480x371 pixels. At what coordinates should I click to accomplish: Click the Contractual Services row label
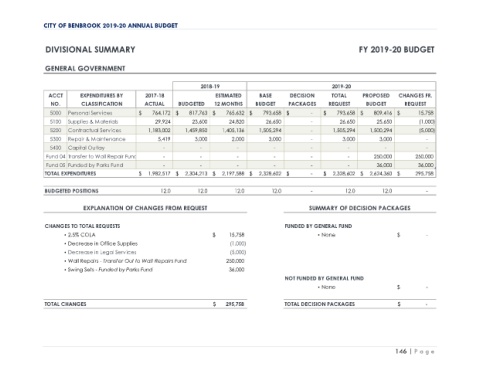pyautogui.click(x=95, y=130)
